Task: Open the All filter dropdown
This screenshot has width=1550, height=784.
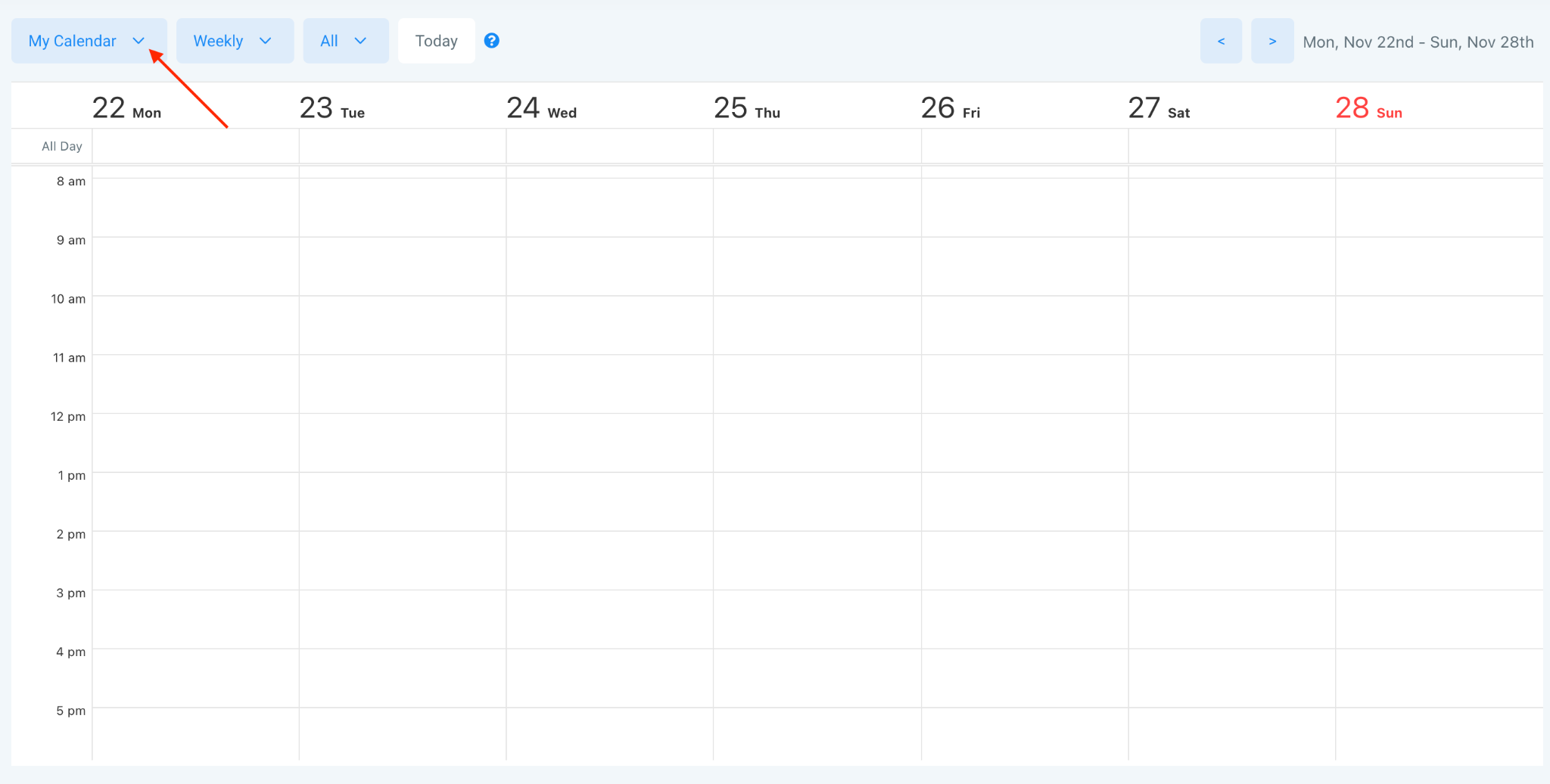Action: [346, 41]
